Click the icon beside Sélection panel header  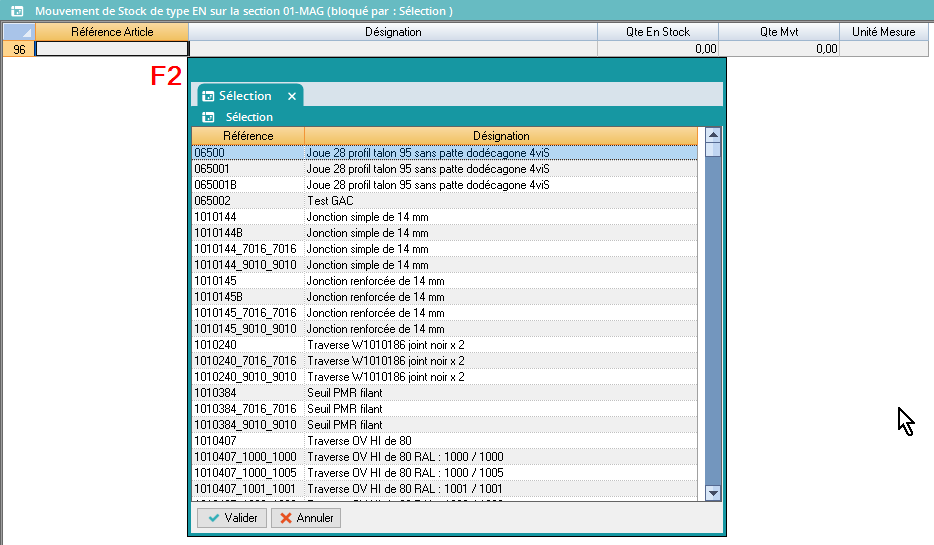pyautogui.click(x=208, y=117)
